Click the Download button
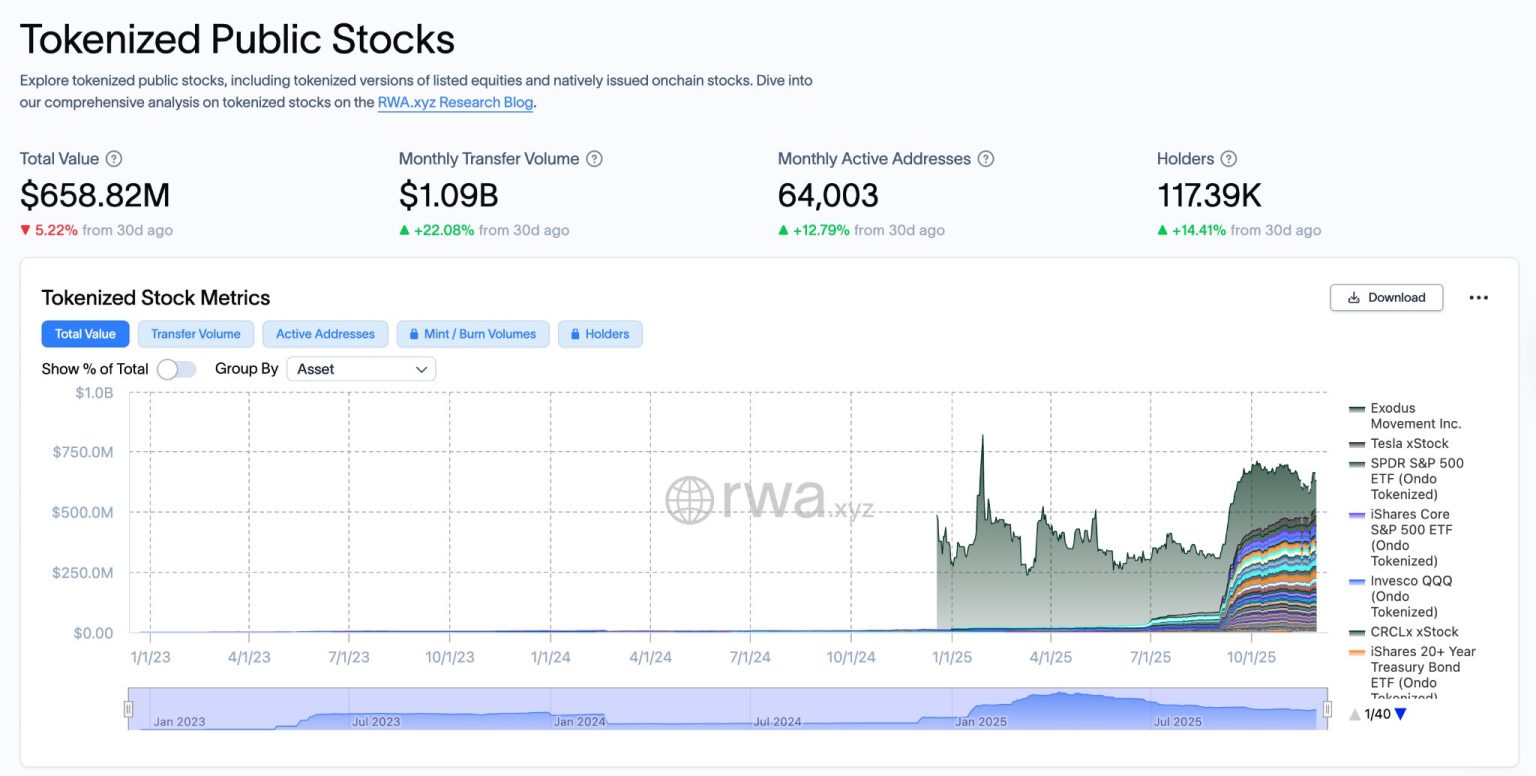 tap(1386, 298)
